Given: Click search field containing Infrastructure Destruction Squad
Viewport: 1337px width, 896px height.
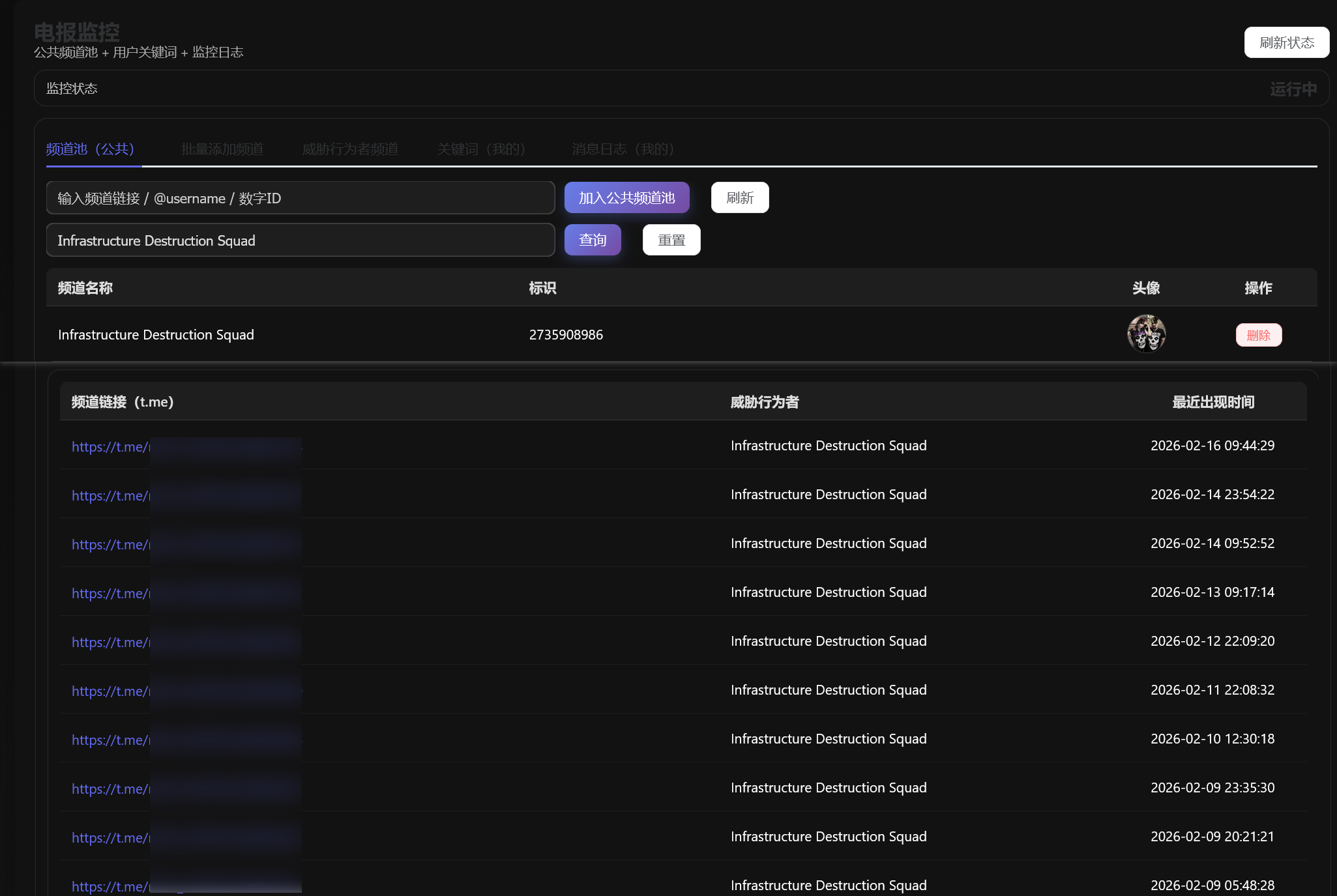Looking at the screenshot, I should click(x=300, y=240).
